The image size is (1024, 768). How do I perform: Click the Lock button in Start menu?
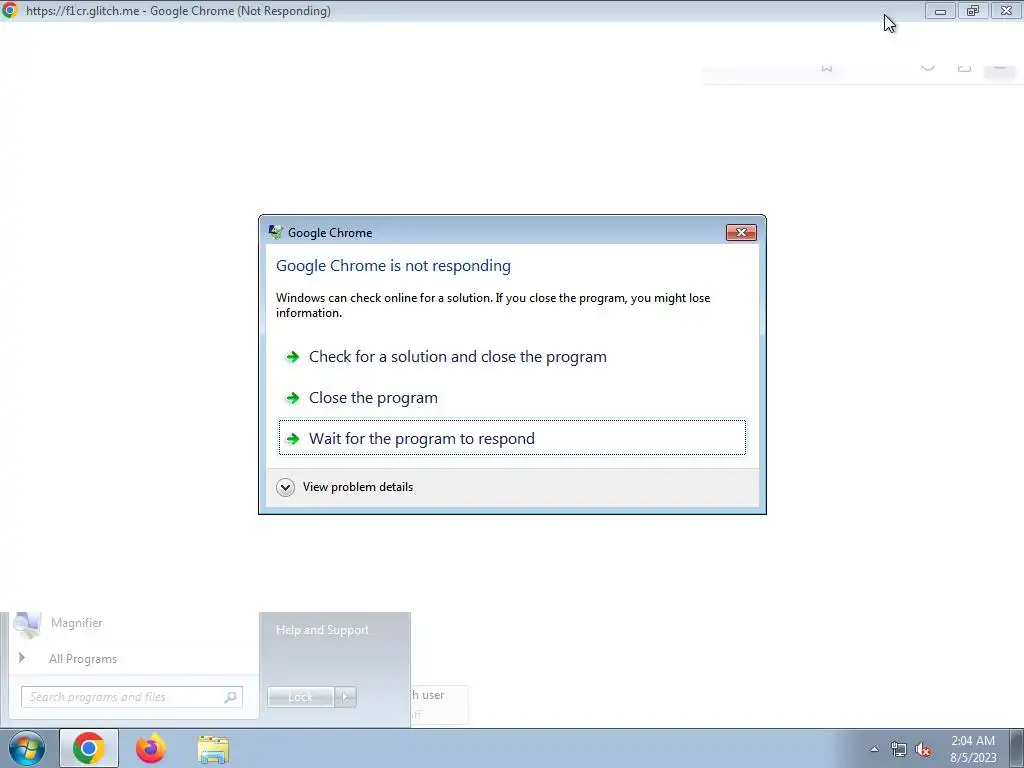300,697
